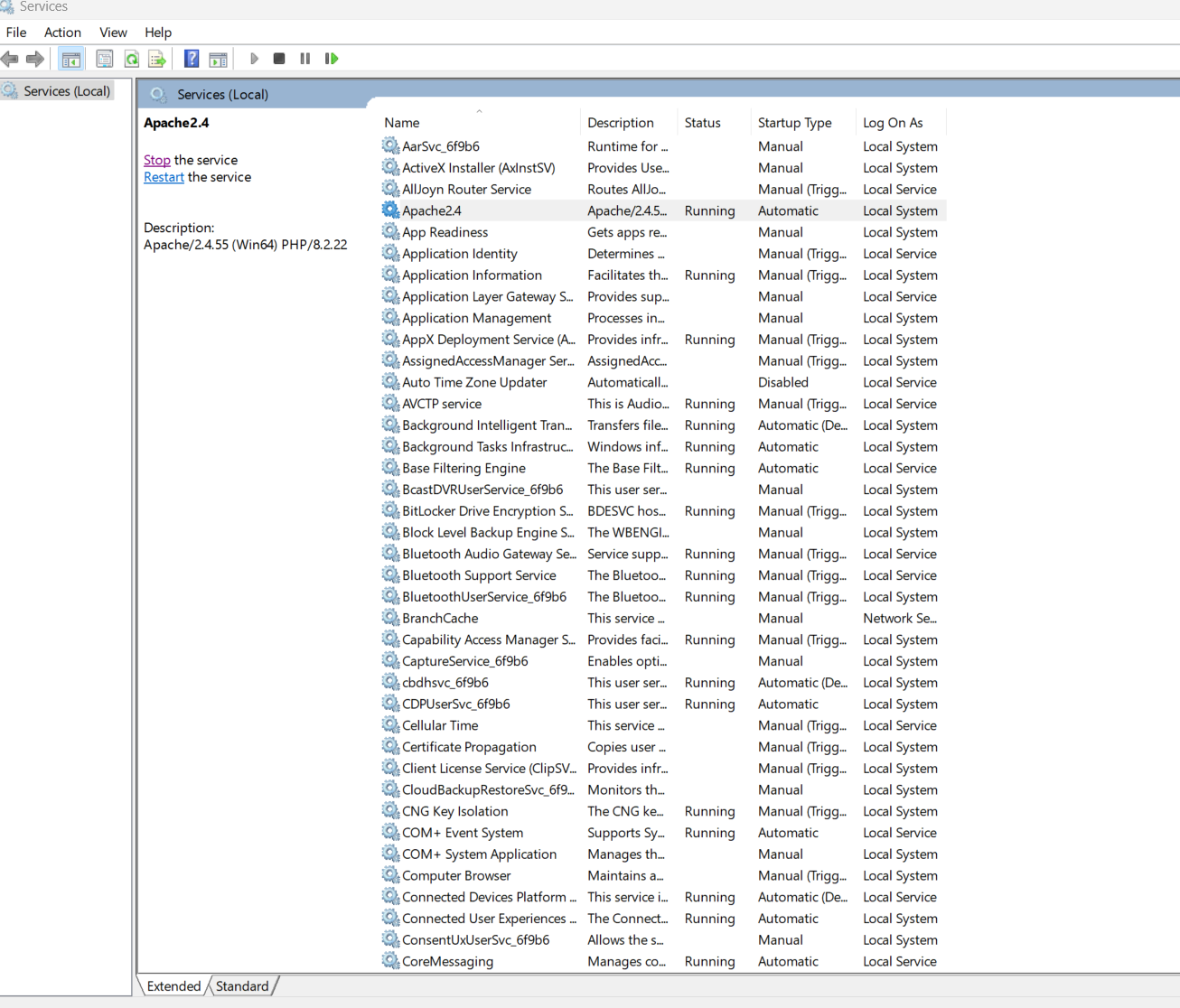Click gear icon of Bluetooth Support Service

click(x=390, y=574)
